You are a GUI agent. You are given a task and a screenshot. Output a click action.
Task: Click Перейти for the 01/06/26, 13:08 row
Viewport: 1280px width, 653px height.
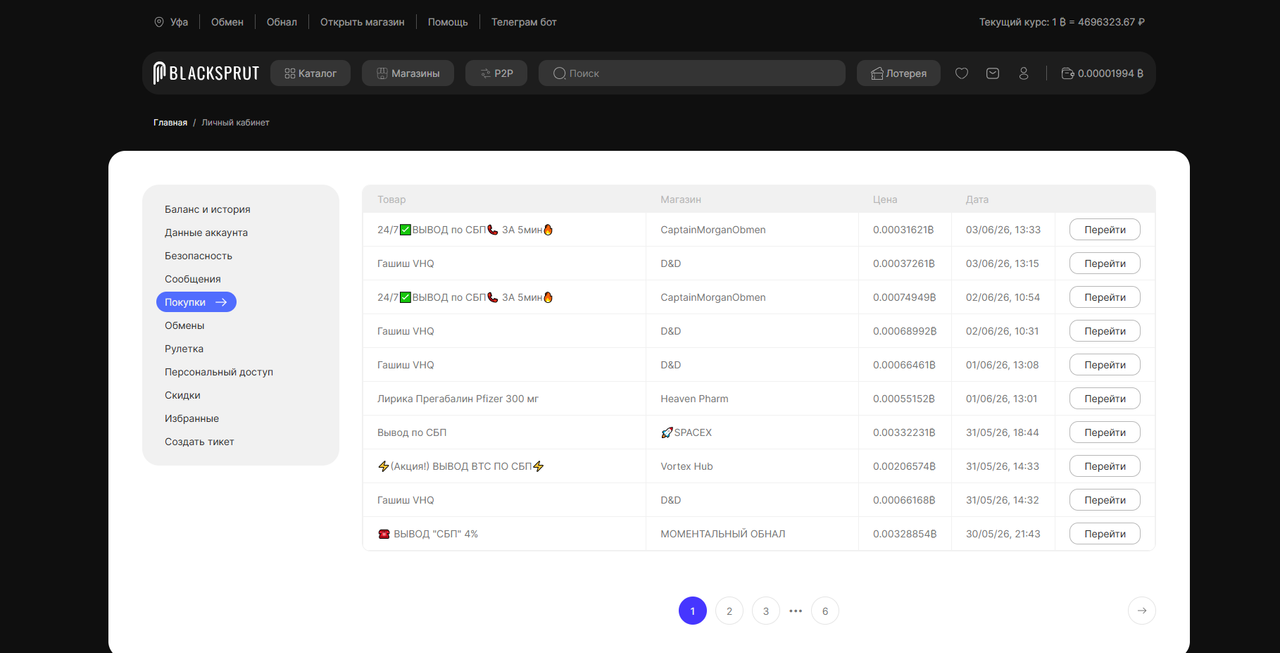click(x=1105, y=365)
